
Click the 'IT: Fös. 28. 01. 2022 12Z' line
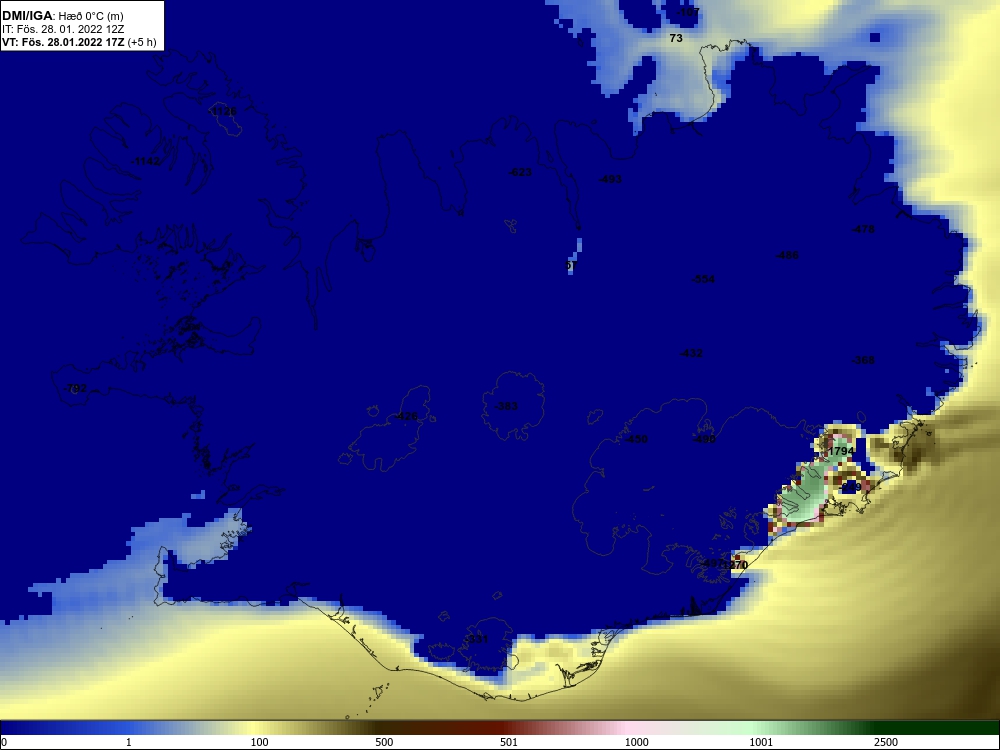point(63,29)
